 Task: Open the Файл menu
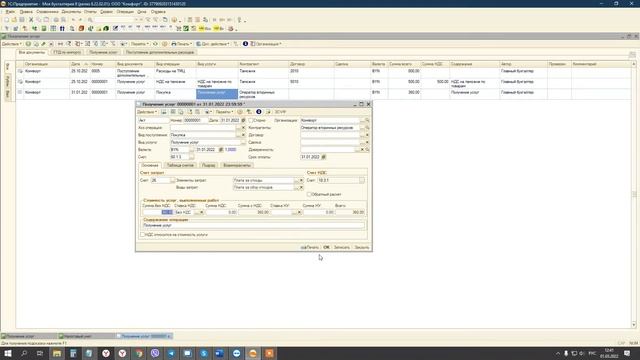pyautogui.click(x=10, y=12)
